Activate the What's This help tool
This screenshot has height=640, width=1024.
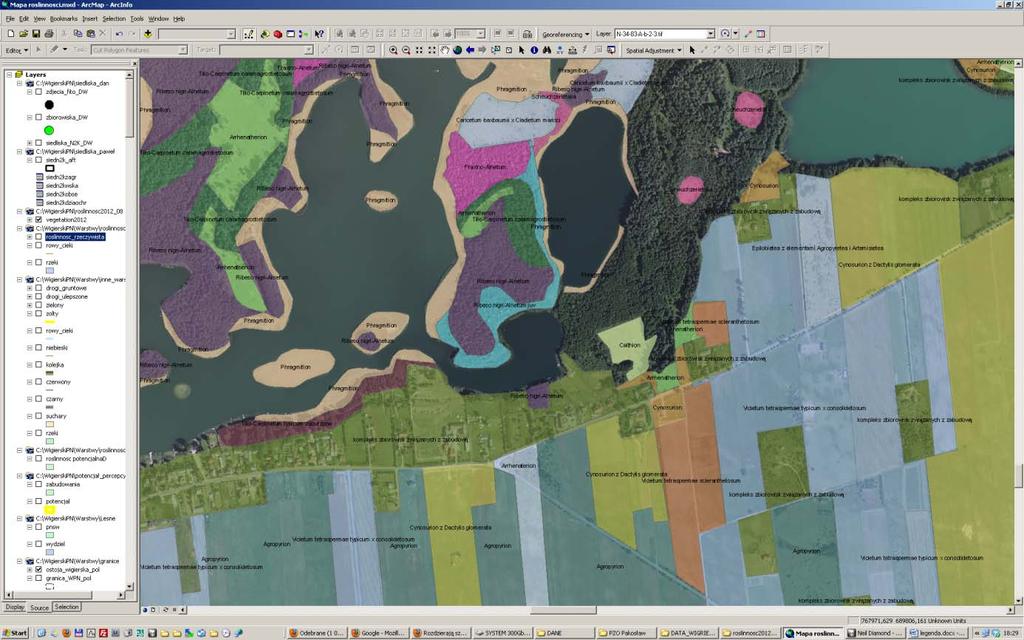tap(319, 34)
